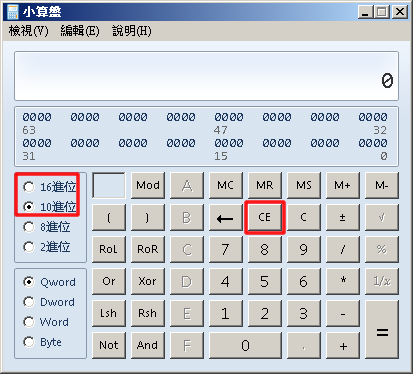Screen dimensions: 413x374
Task: Click the M+ memory add button
Action: [343, 185]
